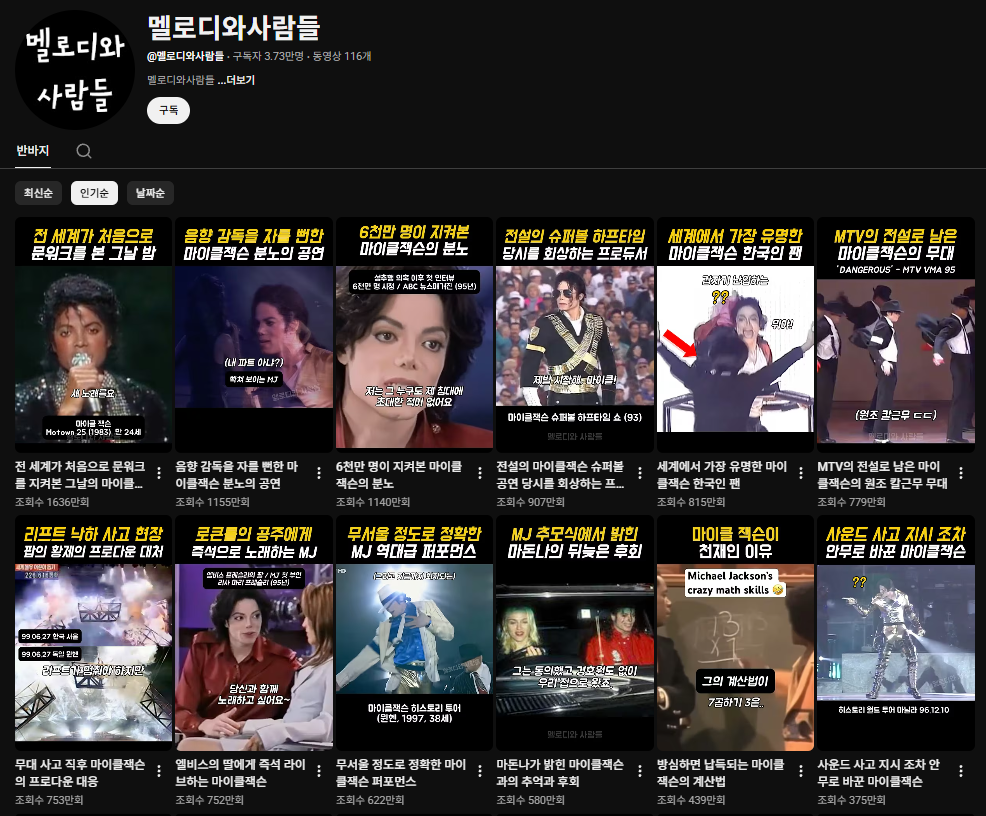Select the 날짜순 sort chip

(150, 193)
